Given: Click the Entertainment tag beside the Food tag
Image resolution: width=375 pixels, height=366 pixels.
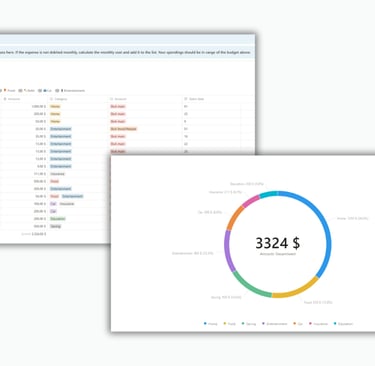Looking at the screenshot, I should tap(72, 196).
